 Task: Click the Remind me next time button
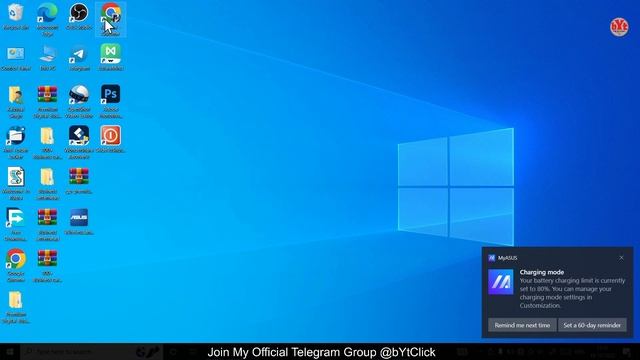pos(522,325)
